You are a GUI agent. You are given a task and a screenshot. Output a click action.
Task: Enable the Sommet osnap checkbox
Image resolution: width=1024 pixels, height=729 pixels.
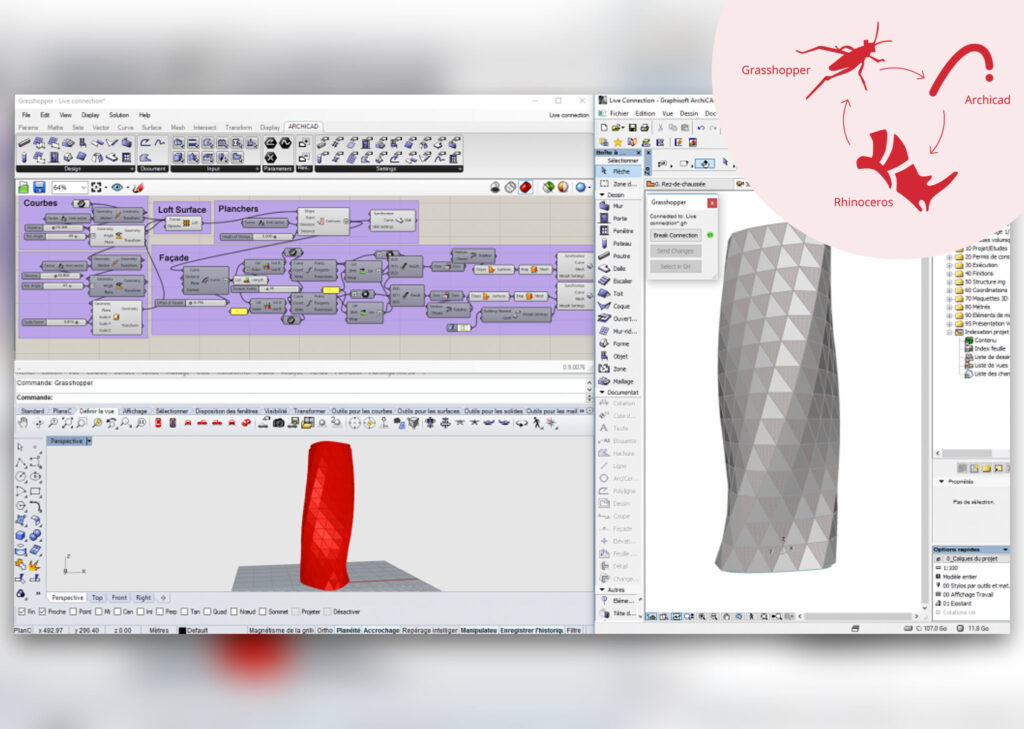pos(263,612)
